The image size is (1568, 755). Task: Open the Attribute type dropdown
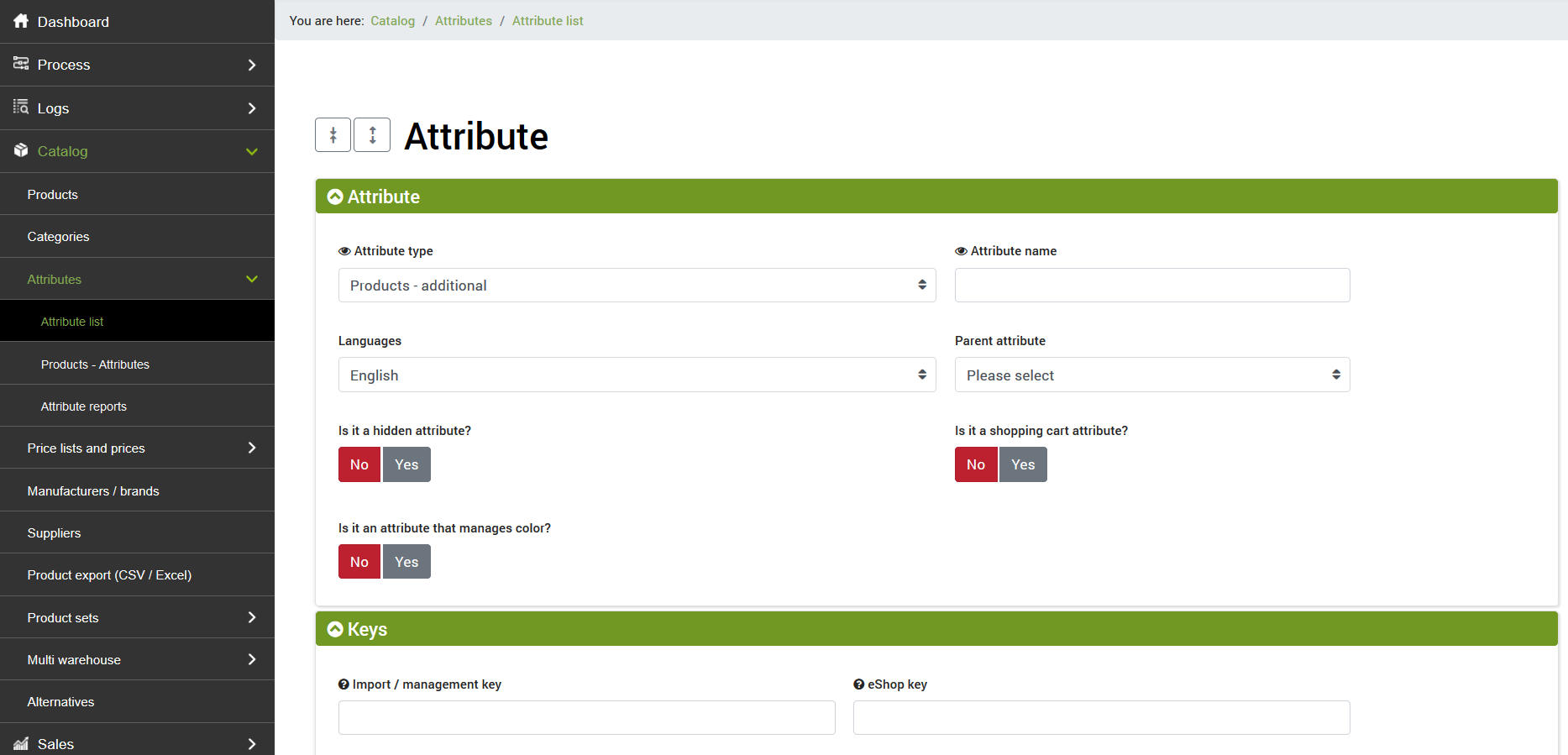coord(637,286)
